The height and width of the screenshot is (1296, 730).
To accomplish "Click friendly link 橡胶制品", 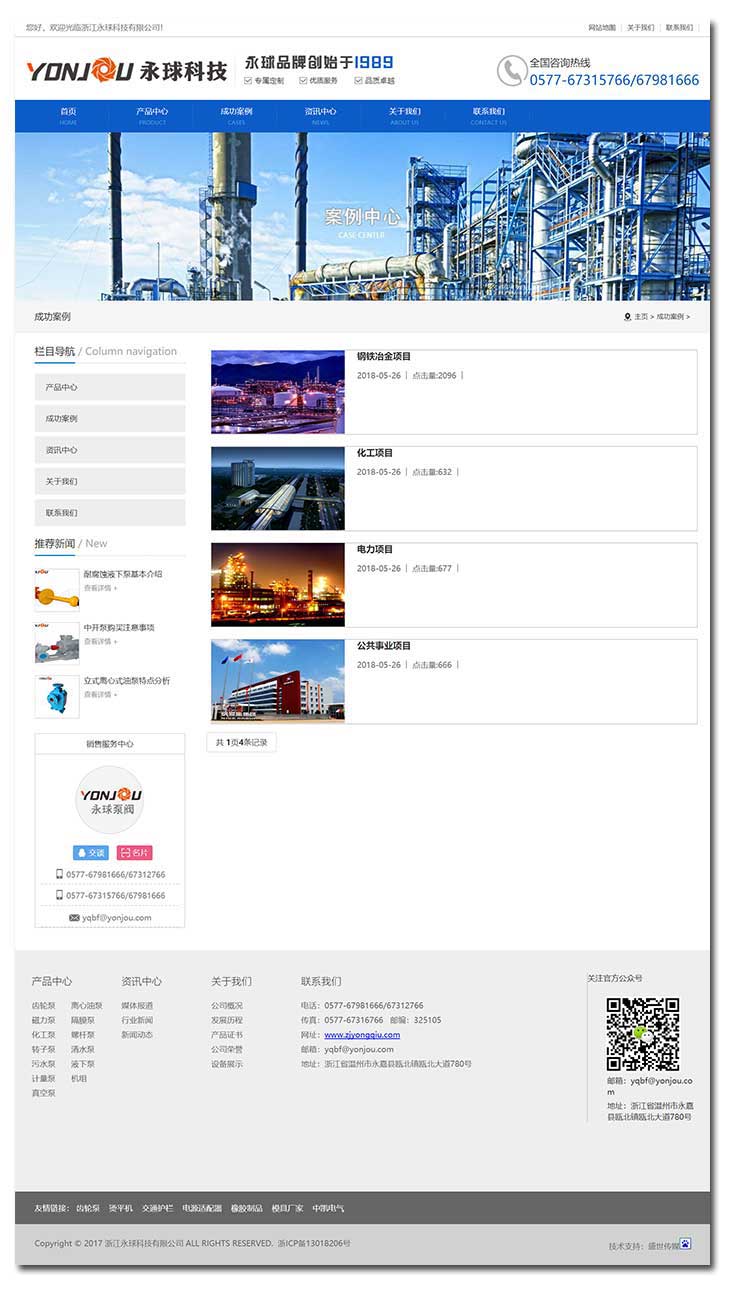I will click(x=247, y=1208).
